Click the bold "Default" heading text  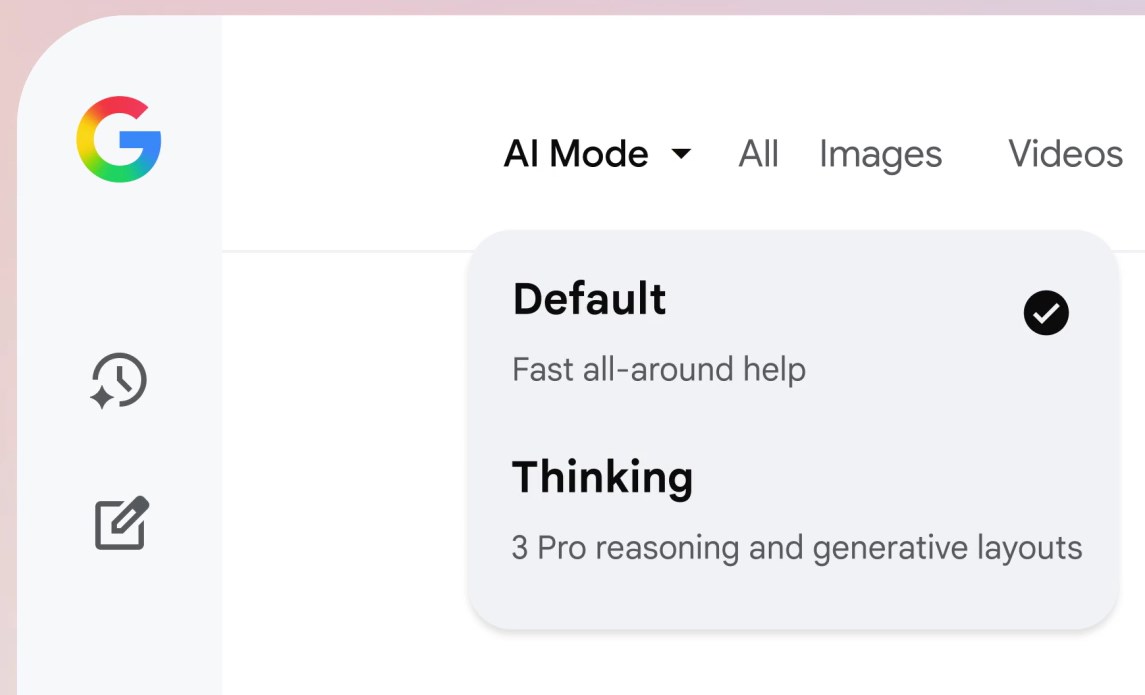tap(589, 300)
